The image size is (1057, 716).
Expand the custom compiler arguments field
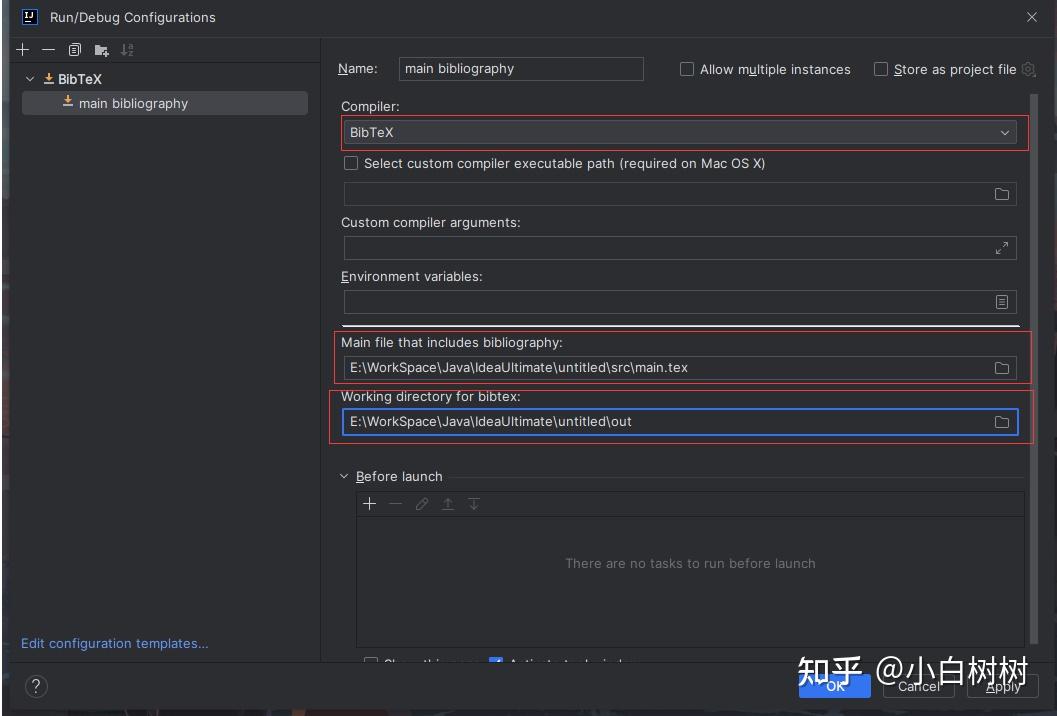1002,248
